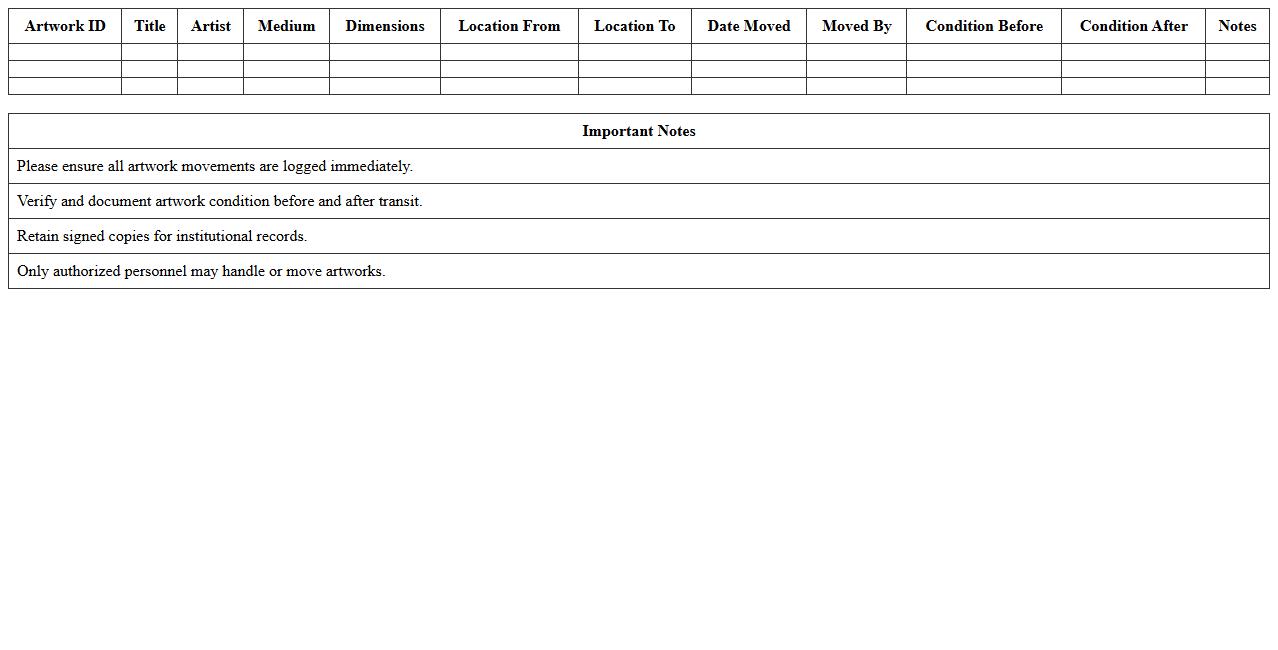The width and height of the screenshot is (1278, 650).
Task: Select the Medium column header
Action: coord(286,26)
